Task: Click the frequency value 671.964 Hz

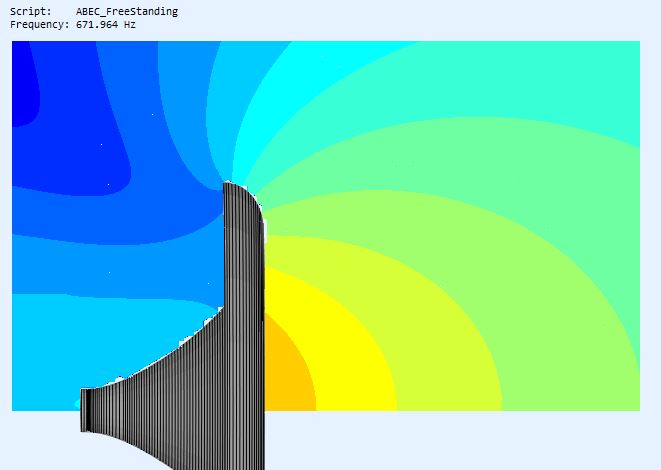Action: (x=106, y=25)
